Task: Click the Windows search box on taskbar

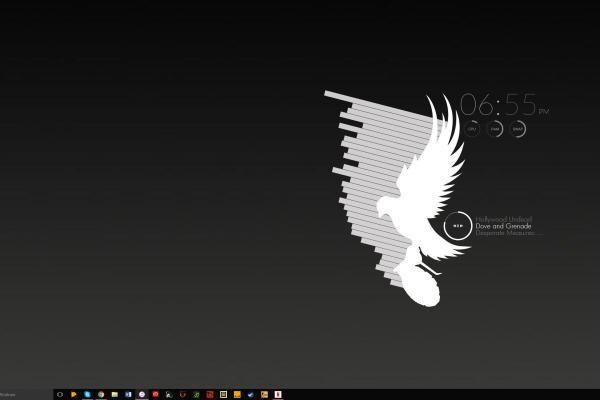Action: [x=26, y=394]
